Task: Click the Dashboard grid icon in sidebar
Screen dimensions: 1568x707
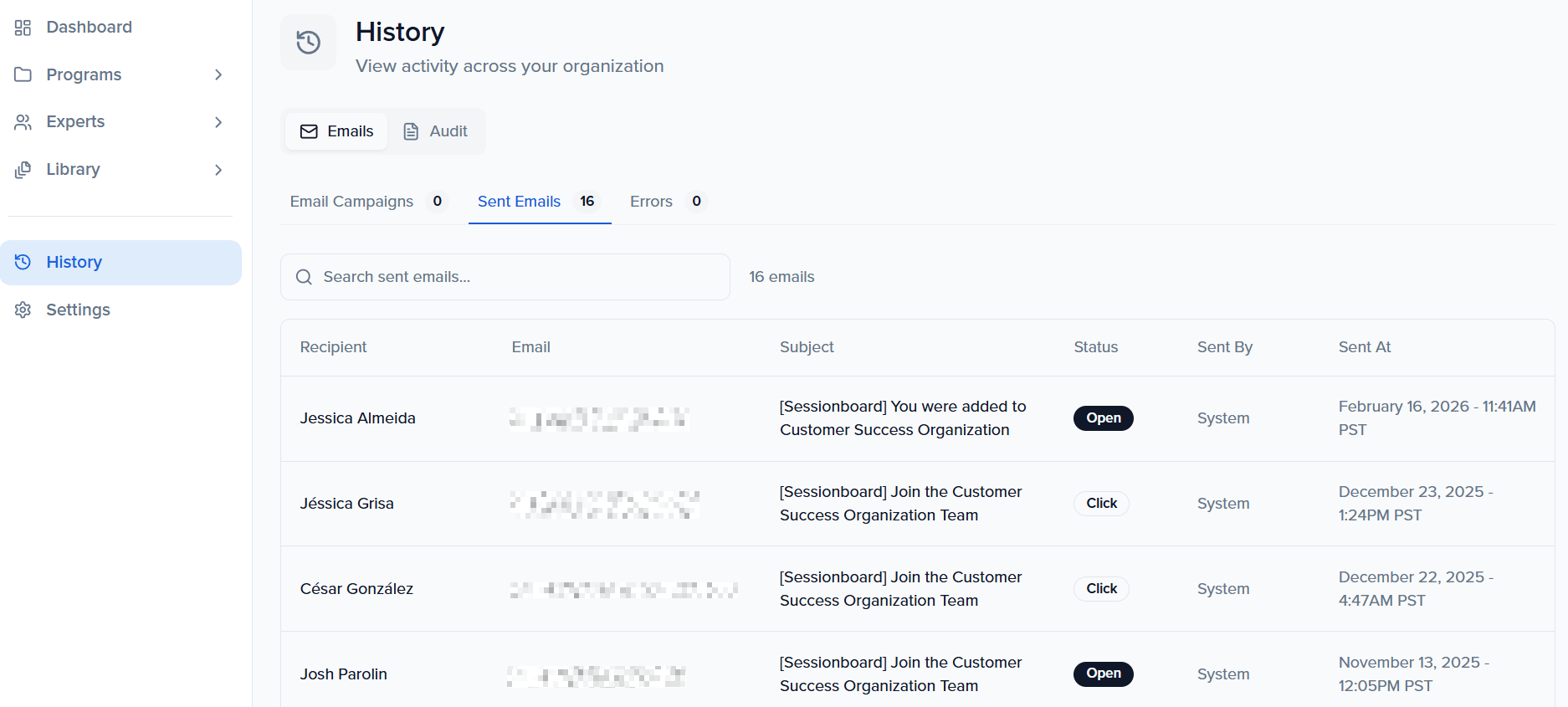Action: (x=23, y=28)
